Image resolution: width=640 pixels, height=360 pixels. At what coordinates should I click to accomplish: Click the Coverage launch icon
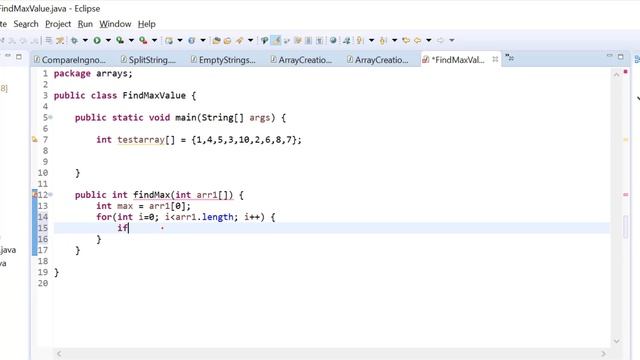pyautogui.click(x=120, y=40)
